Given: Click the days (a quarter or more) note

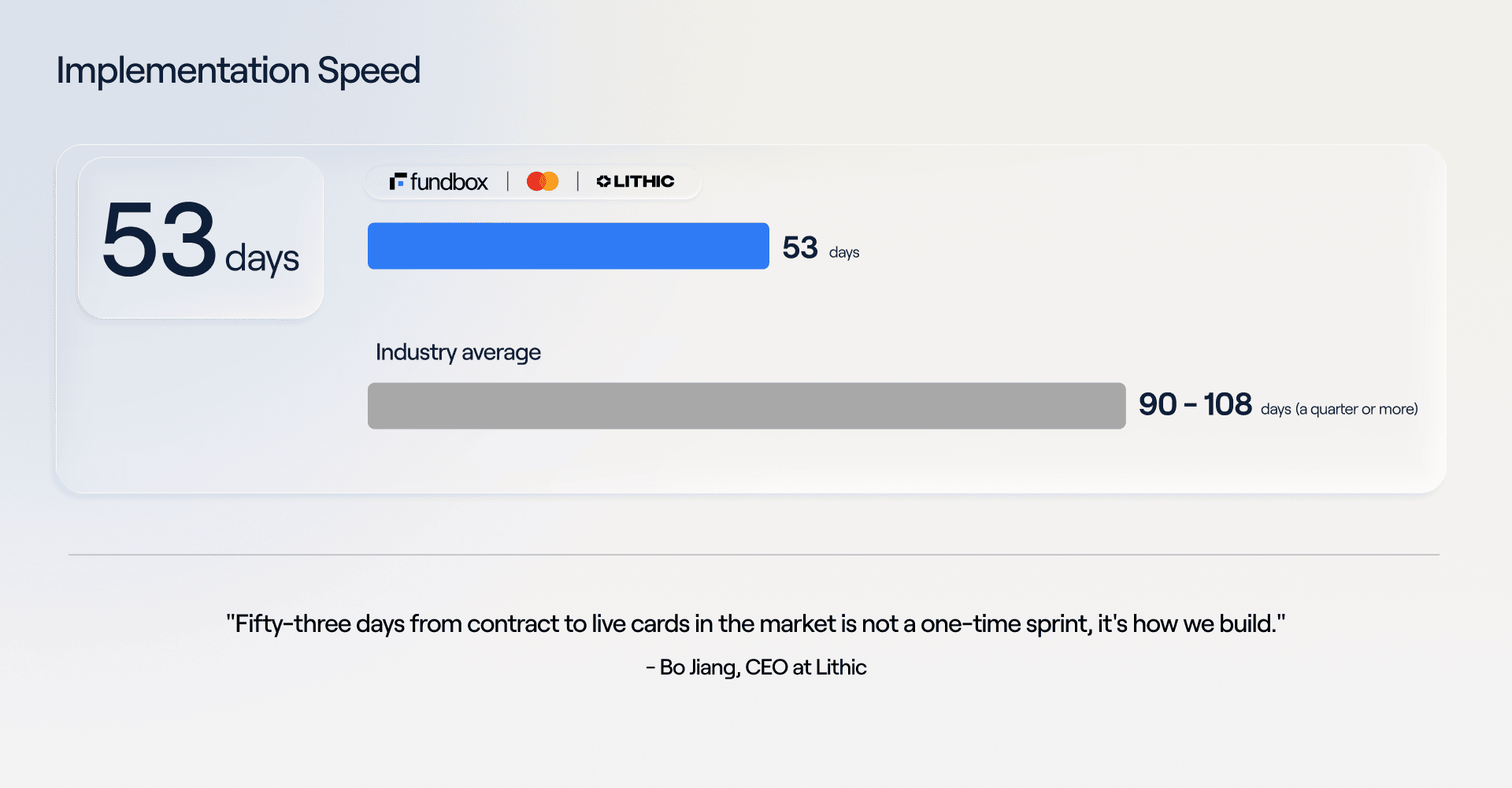Looking at the screenshot, I should point(1340,409).
